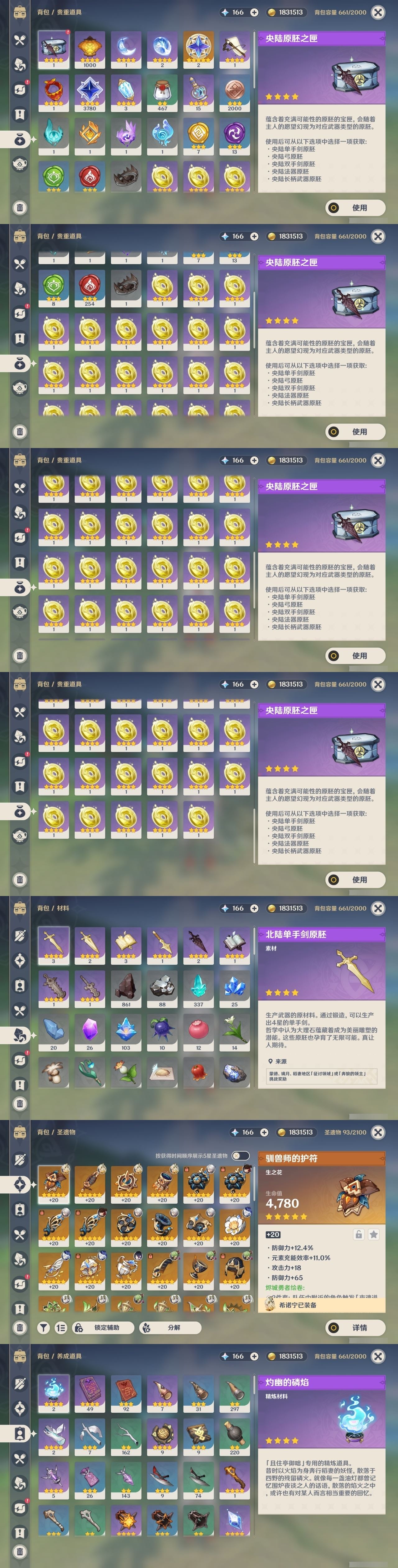Toggle padlock lock icon on 驯兽师的护符 panel
The height and width of the screenshot is (1568, 398).
pyautogui.click(x=359, y=1234)
